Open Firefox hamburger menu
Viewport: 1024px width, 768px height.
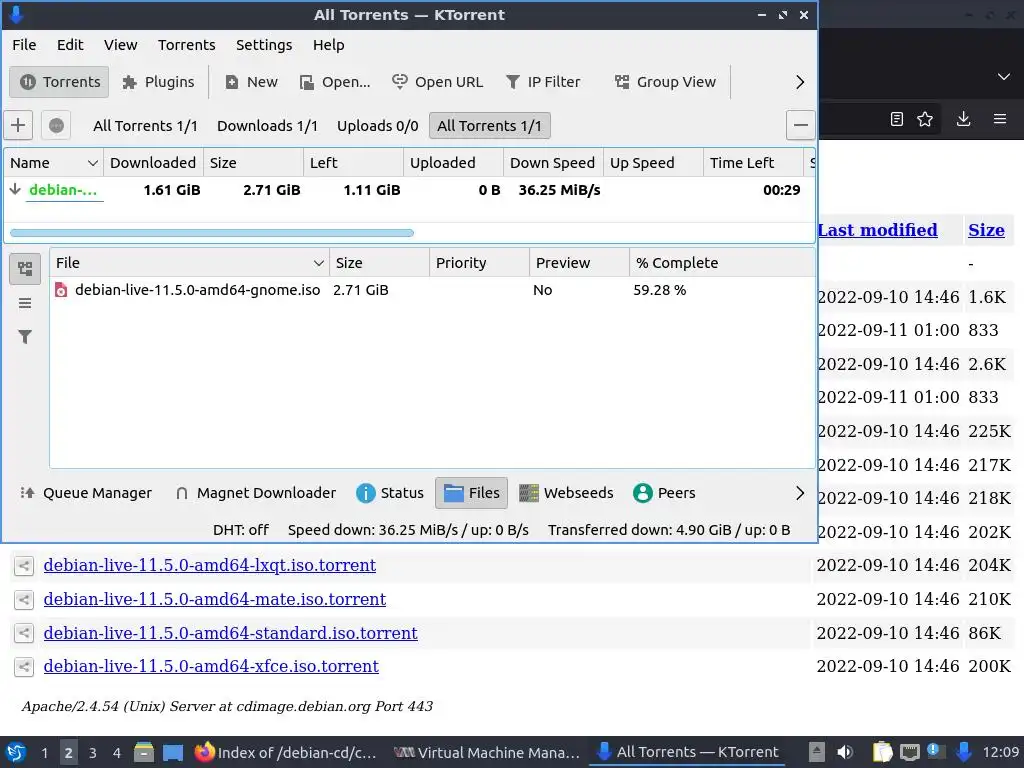pyautogui.click(x=1000, y=119)
